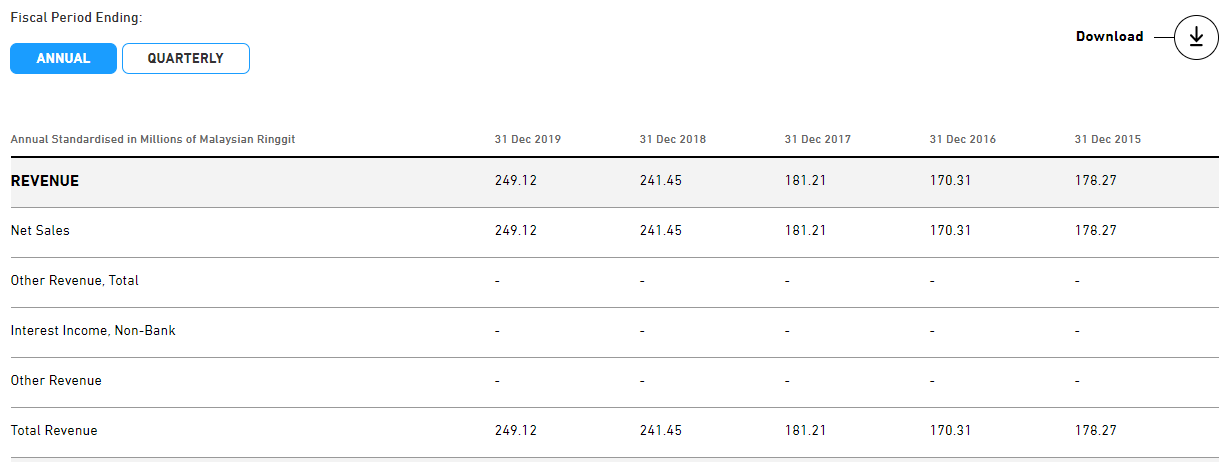This screenshot has width=1225, height=462.
Task: Click the REVENUE section header row
Action: click(x=45, y=181)
